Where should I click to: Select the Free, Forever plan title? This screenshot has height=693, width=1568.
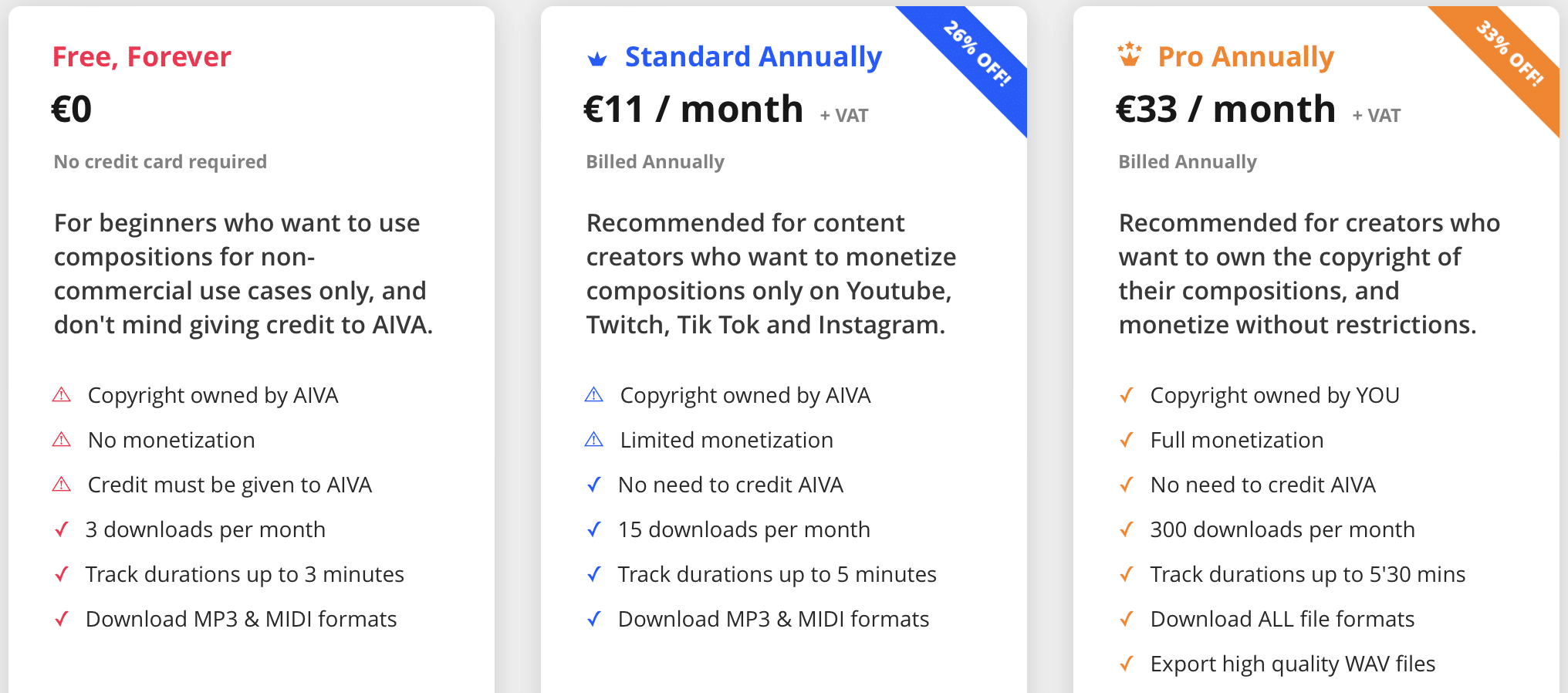click(142, 57)
